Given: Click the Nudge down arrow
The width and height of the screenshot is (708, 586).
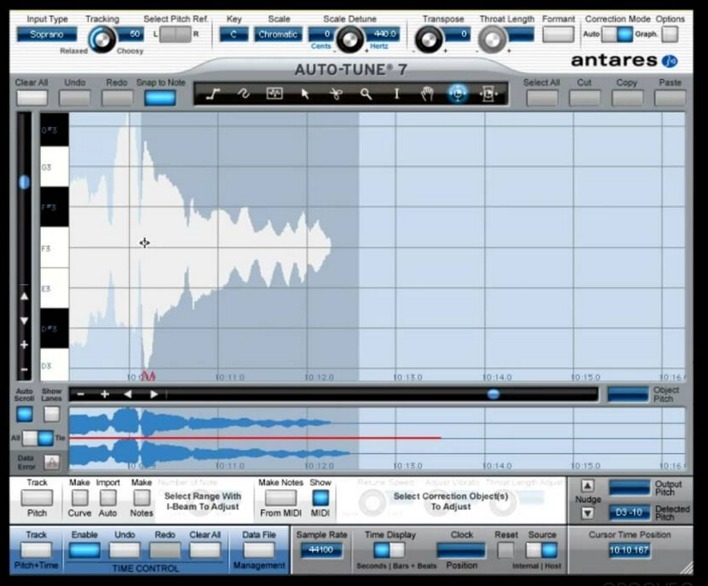Looking at the screenshot, I should (x=587, y=513).
